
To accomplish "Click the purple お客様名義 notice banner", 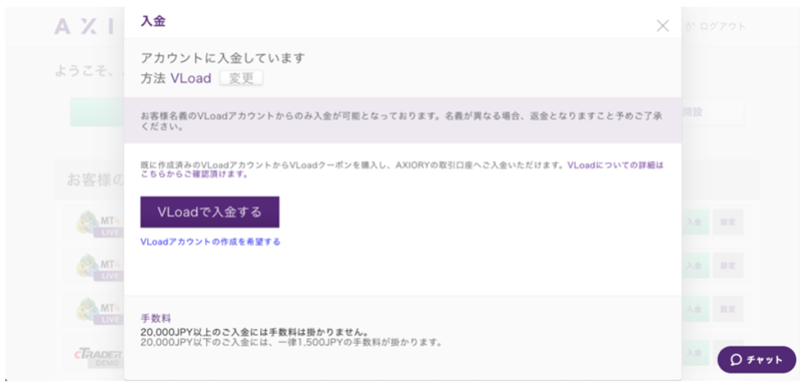I will point(403,120).
